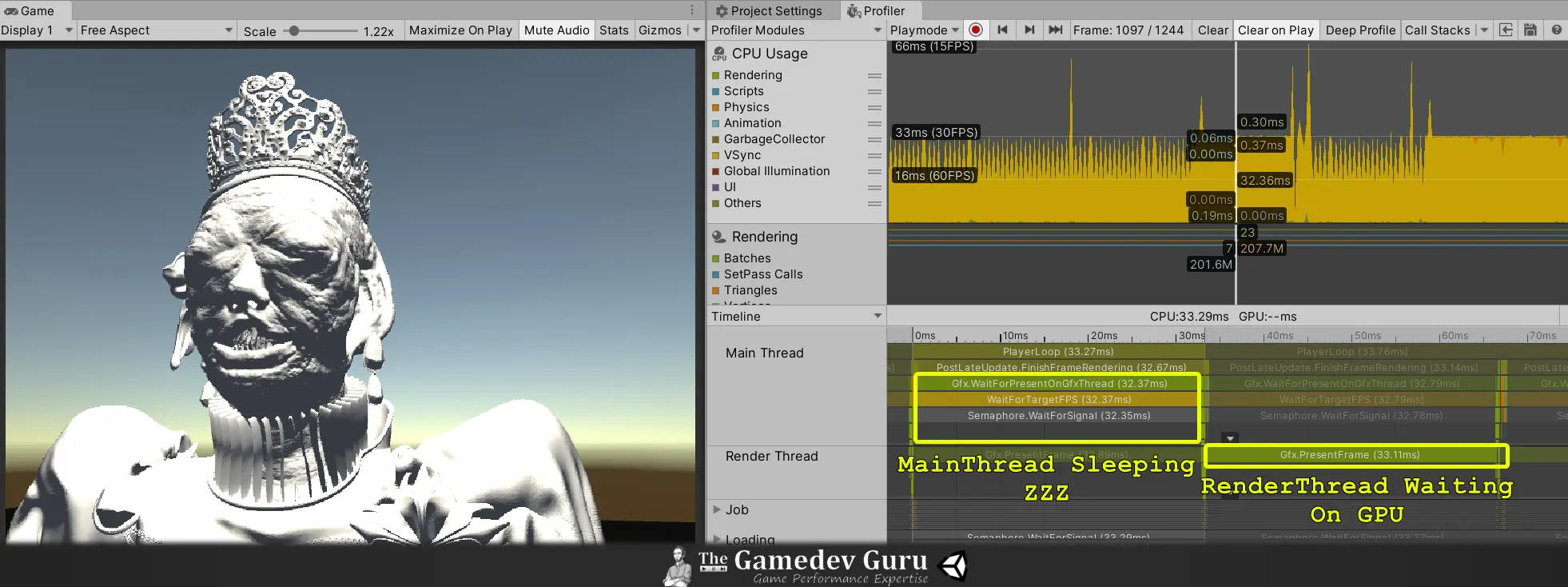Toggle VSync category color box
Viewport: 1568px width, 587px height.
pos(716,155)
